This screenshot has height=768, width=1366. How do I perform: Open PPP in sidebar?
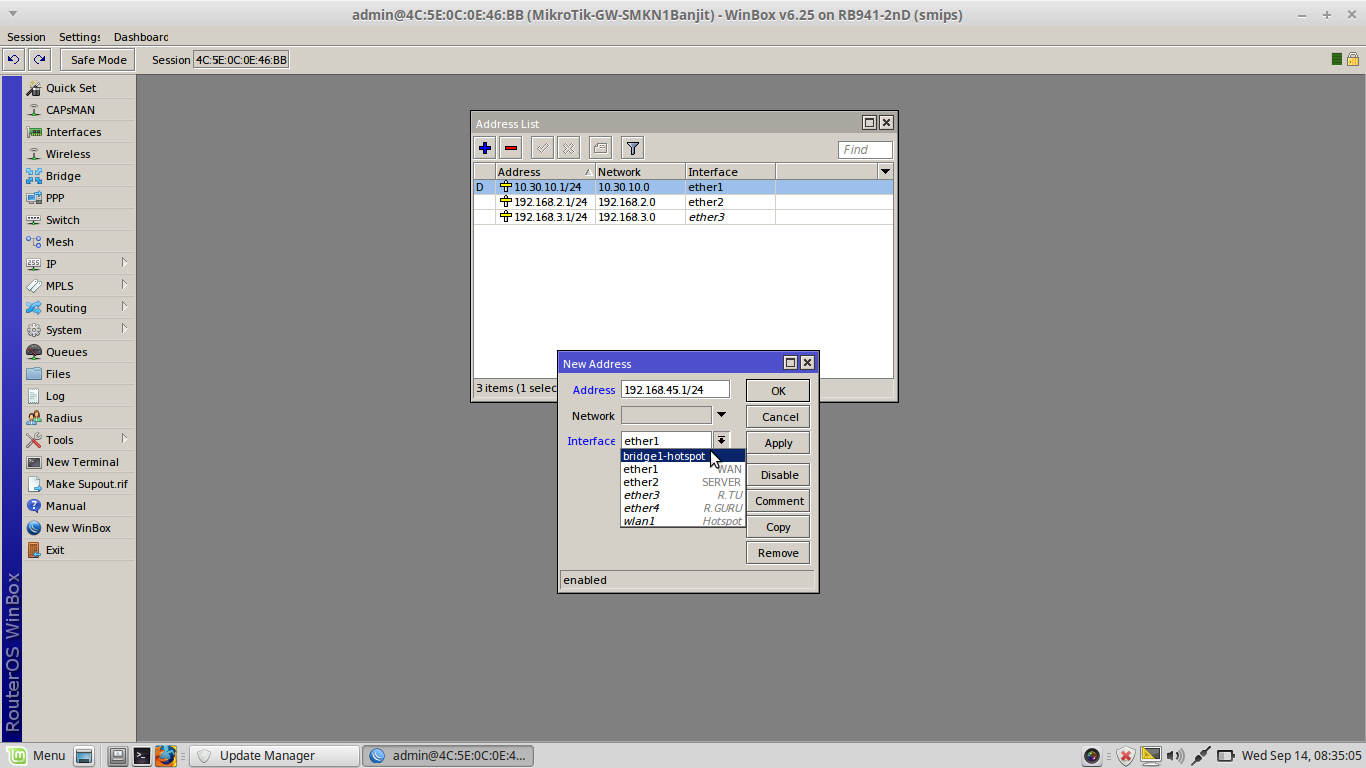click(x=79, y=198)
